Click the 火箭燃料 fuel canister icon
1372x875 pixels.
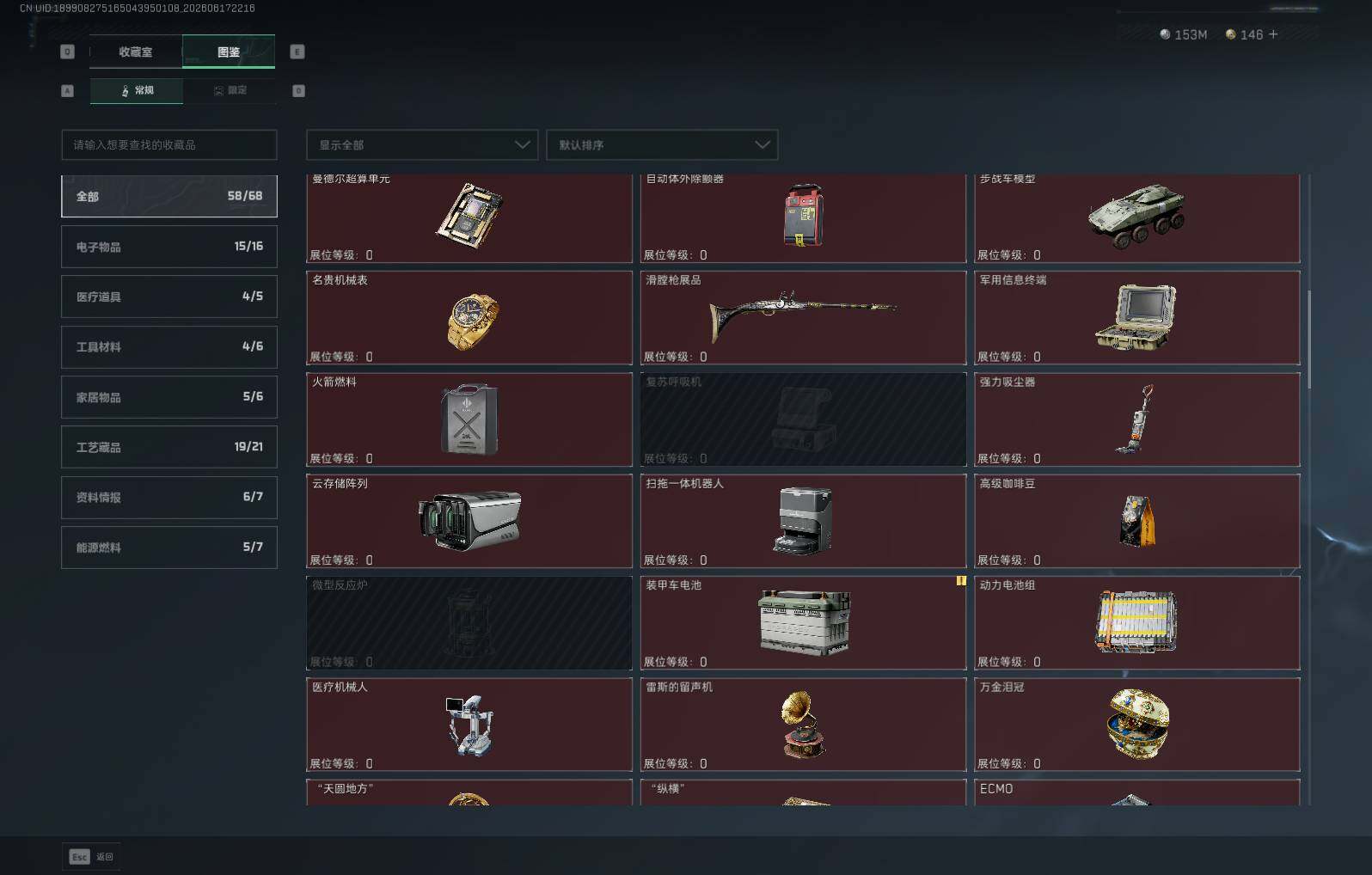click(x=469, y=419)
